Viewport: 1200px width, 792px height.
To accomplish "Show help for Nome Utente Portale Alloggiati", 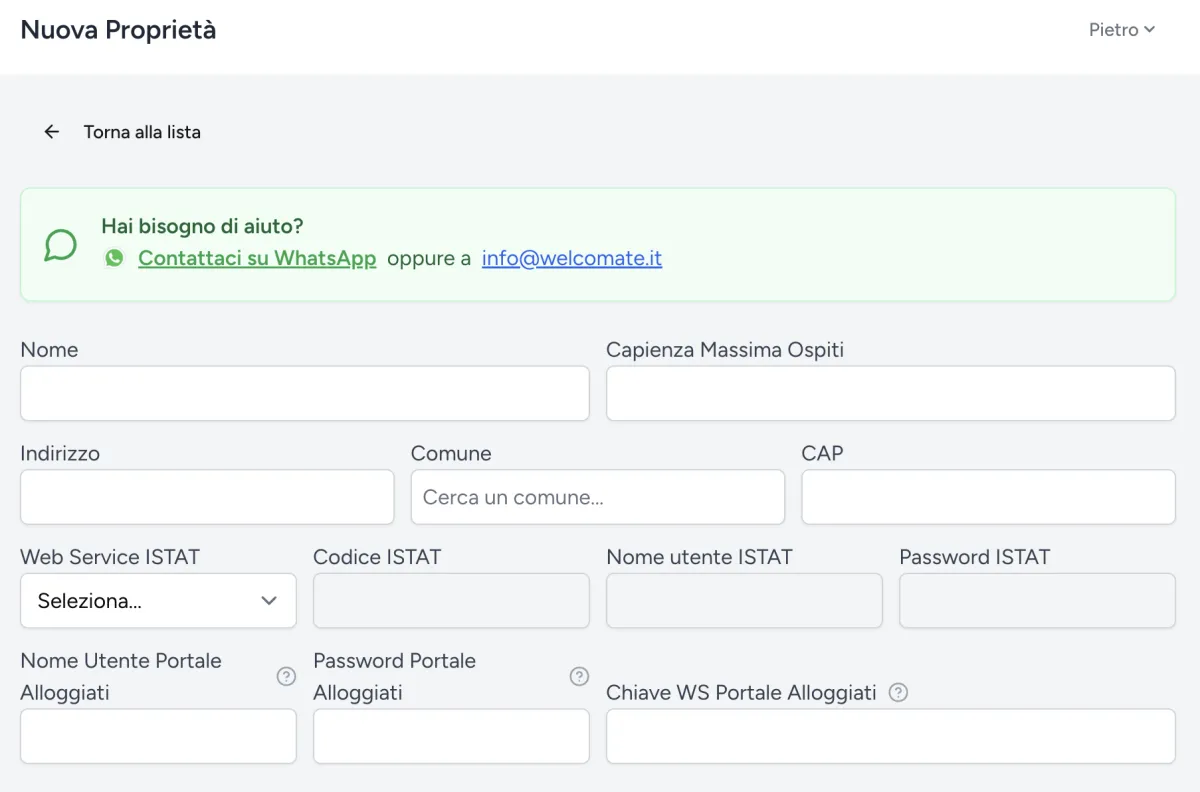I will [x=286, y=677].
